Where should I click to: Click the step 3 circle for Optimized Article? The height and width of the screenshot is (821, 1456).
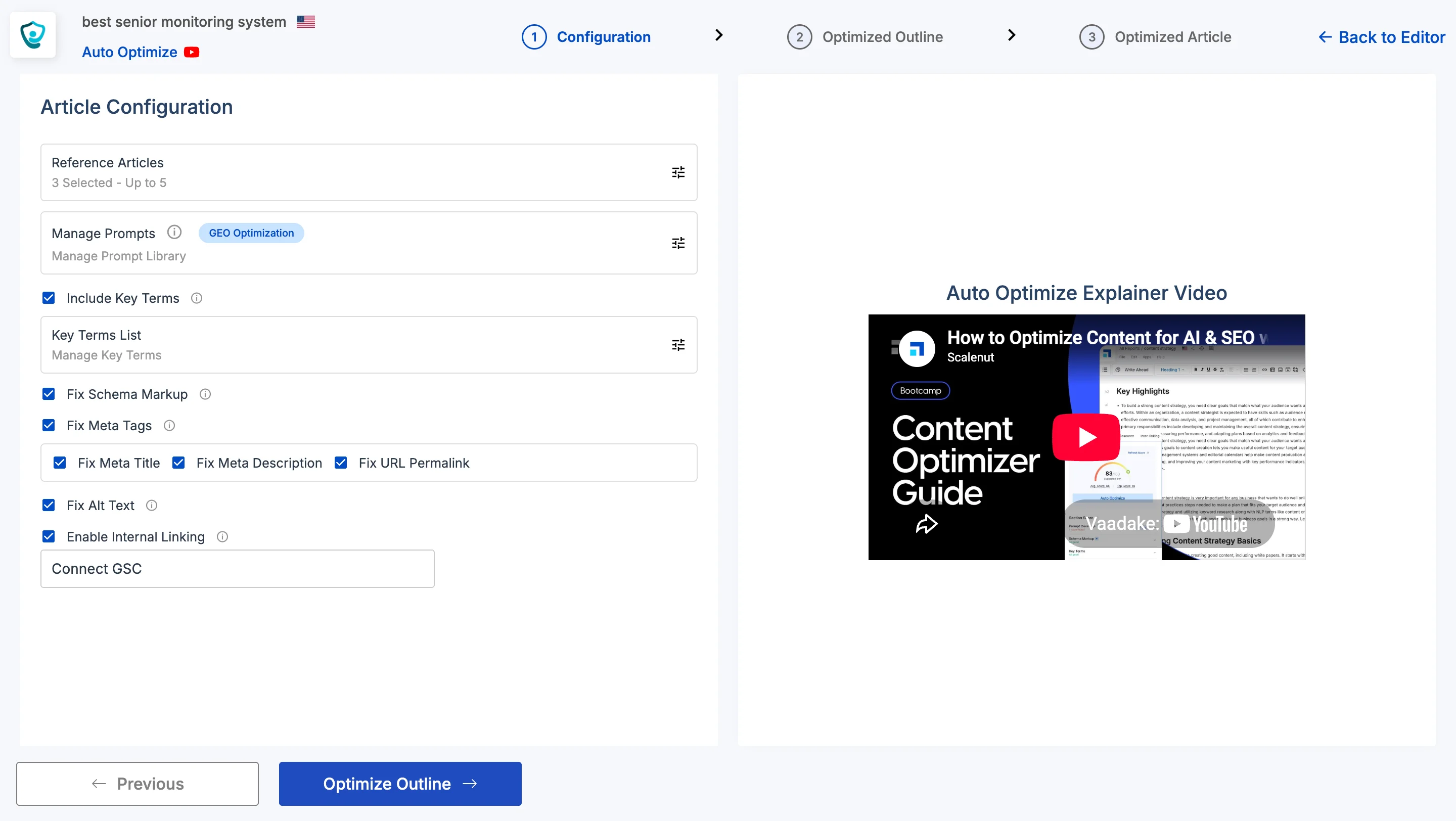click(1092, 37)
